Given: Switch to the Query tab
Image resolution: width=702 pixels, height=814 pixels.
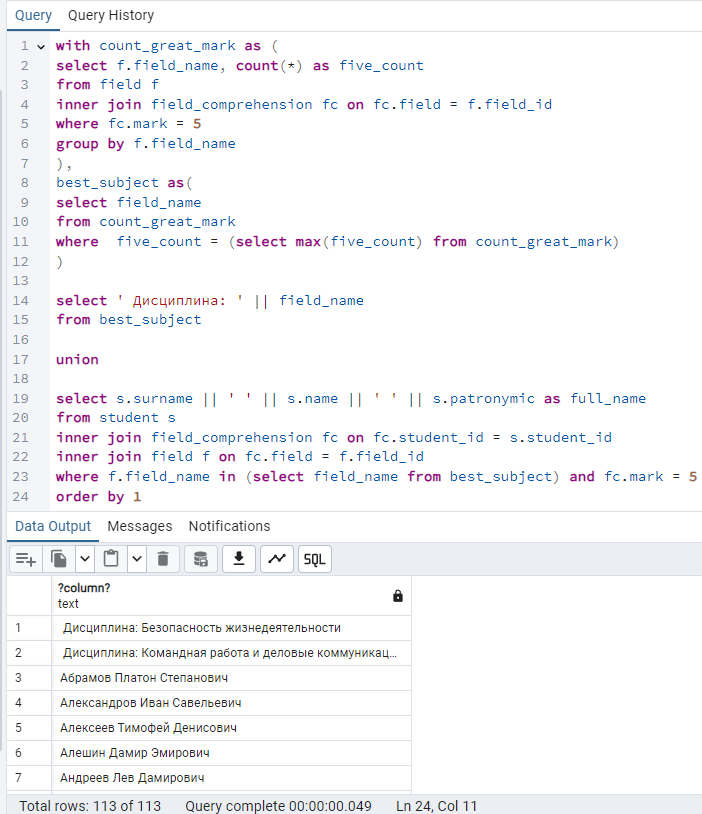Looking at the screenshot, I should pos(33,16).
